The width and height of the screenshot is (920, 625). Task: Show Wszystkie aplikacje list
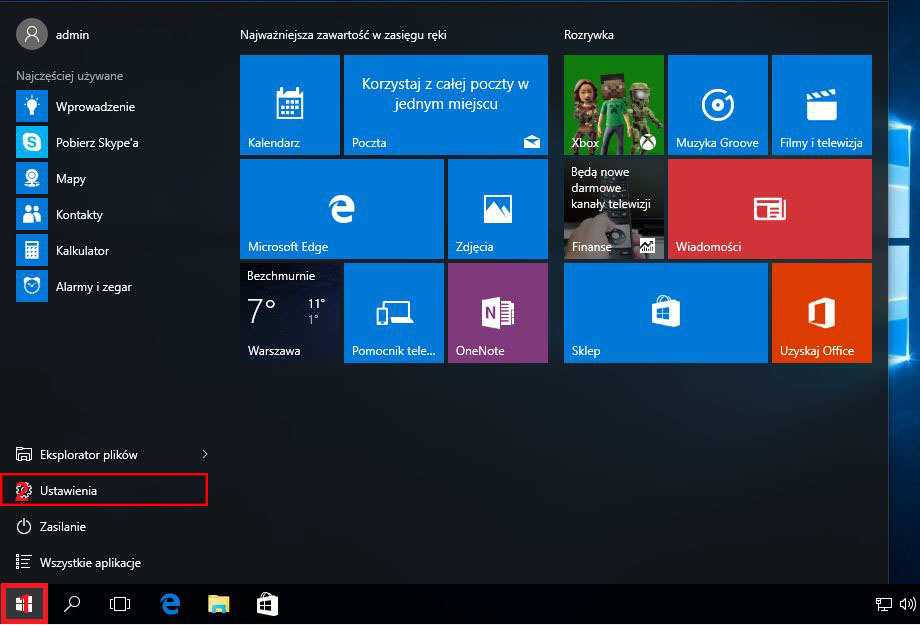point(89,563)
